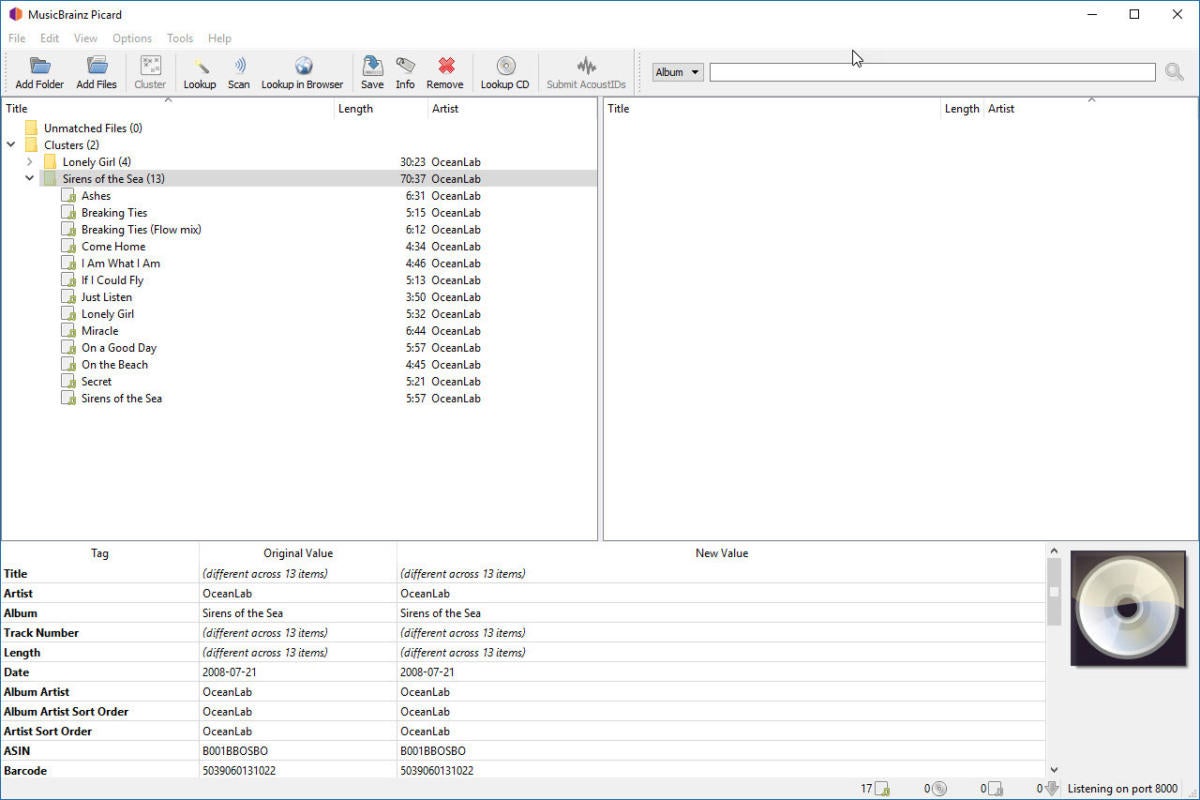Image resolution: width=1200 pixels, height=800 pixels.
Task: Select the Breaking Ties (Flow mix) track
Action: 141,230
